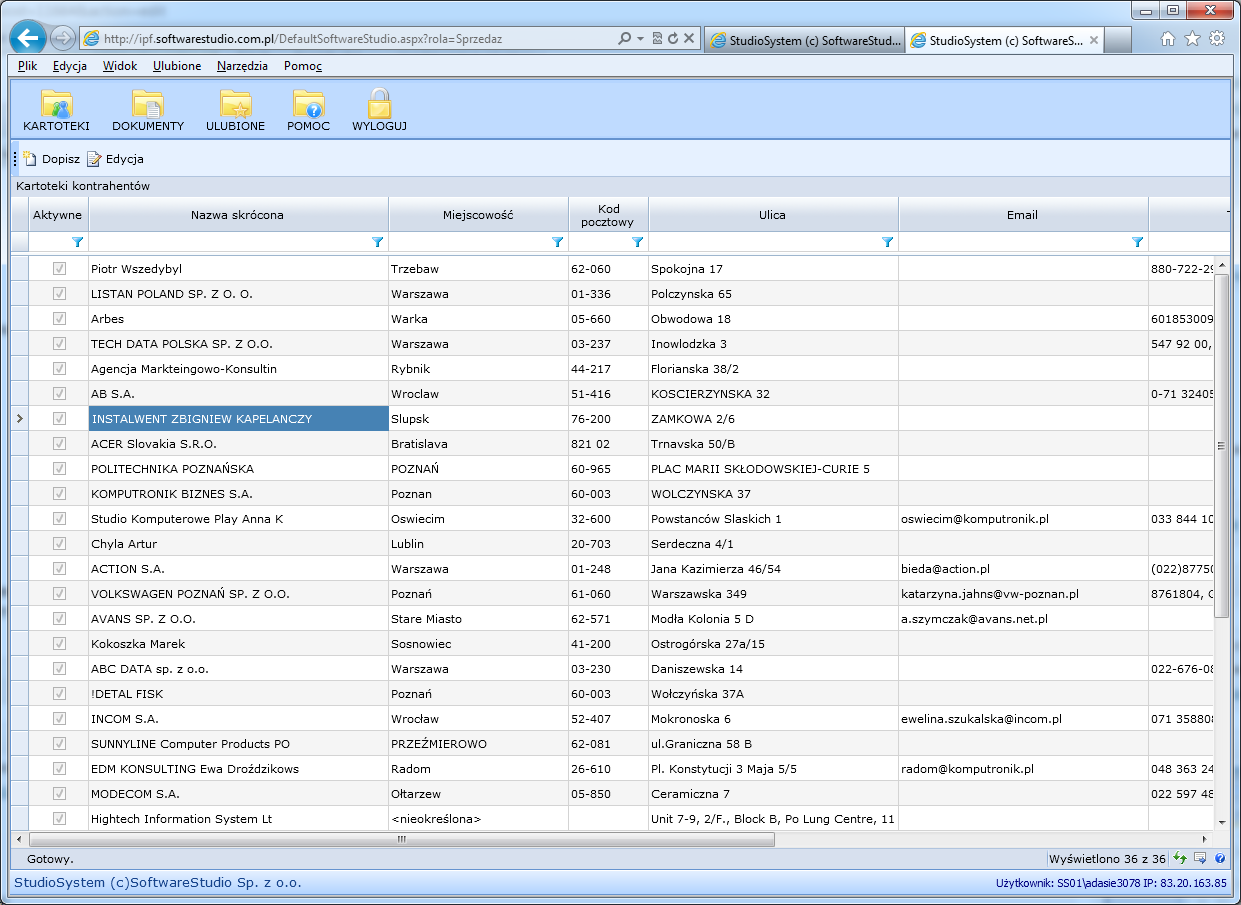Select the INSTALWENT ZBIGNIEW KAPELANCZY cell
This screenshot has height=905, width=1241.
(x=238, y=418)
